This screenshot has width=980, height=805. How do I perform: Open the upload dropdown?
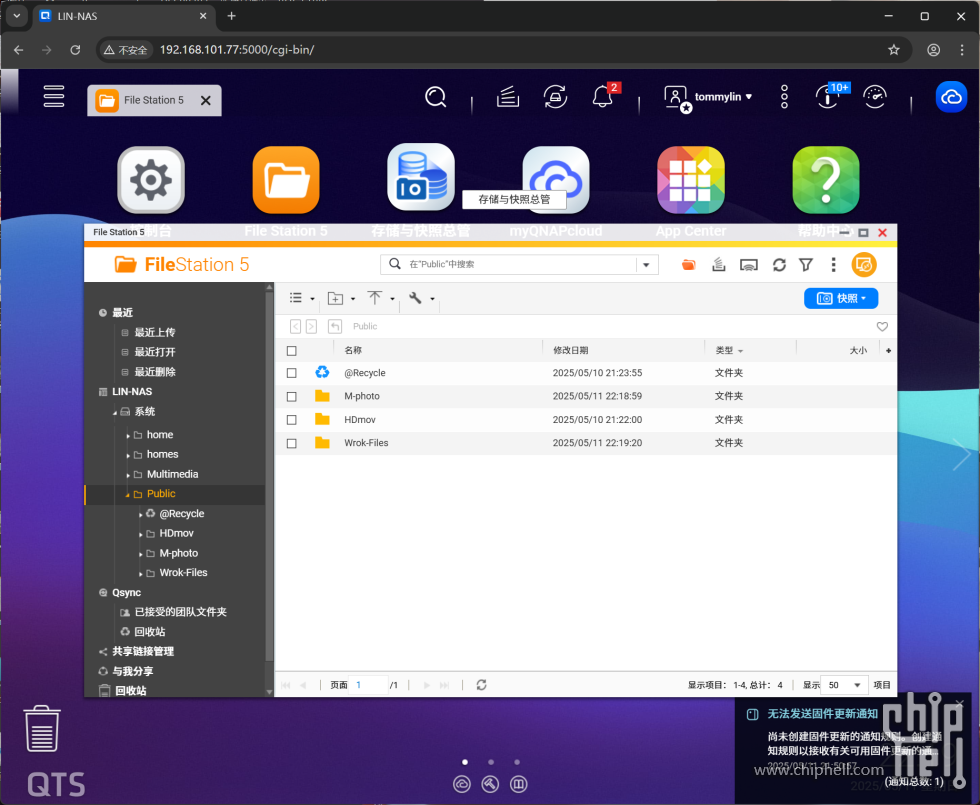point(381,298)
